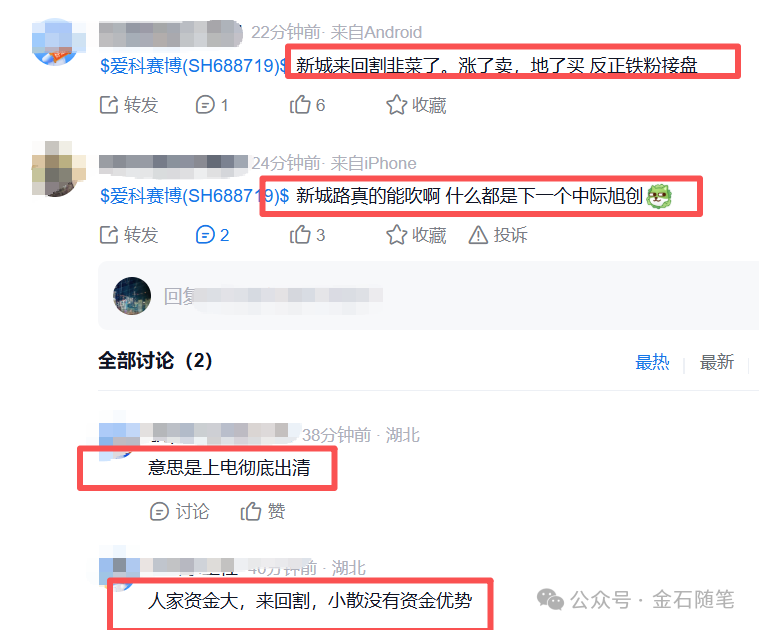Screen dimensions: 759x630
Task: Like the second post with 3 likes
Action: 300,235
